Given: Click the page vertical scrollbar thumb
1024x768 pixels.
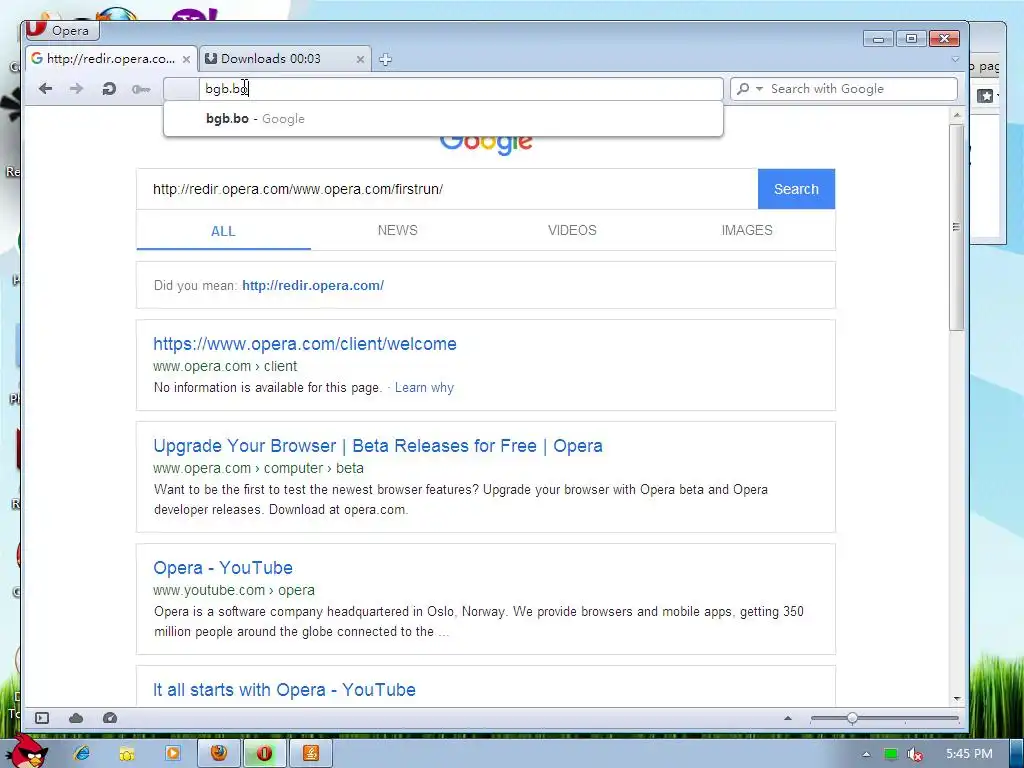Looking at the screenshot, I should pyautogui.click(x=957, y=227).
